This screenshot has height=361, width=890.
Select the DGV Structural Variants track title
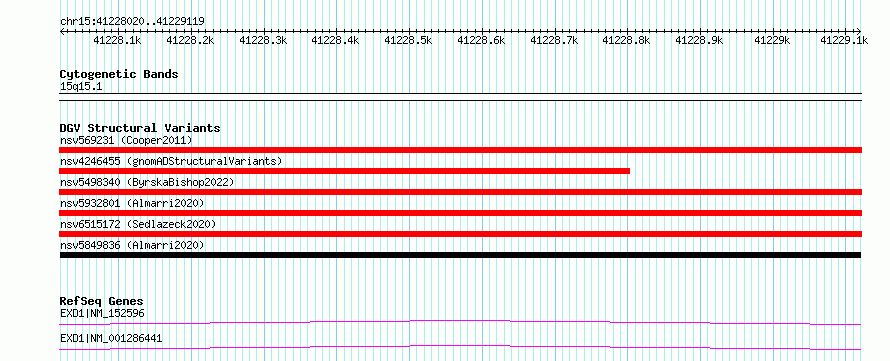[140, 128]
